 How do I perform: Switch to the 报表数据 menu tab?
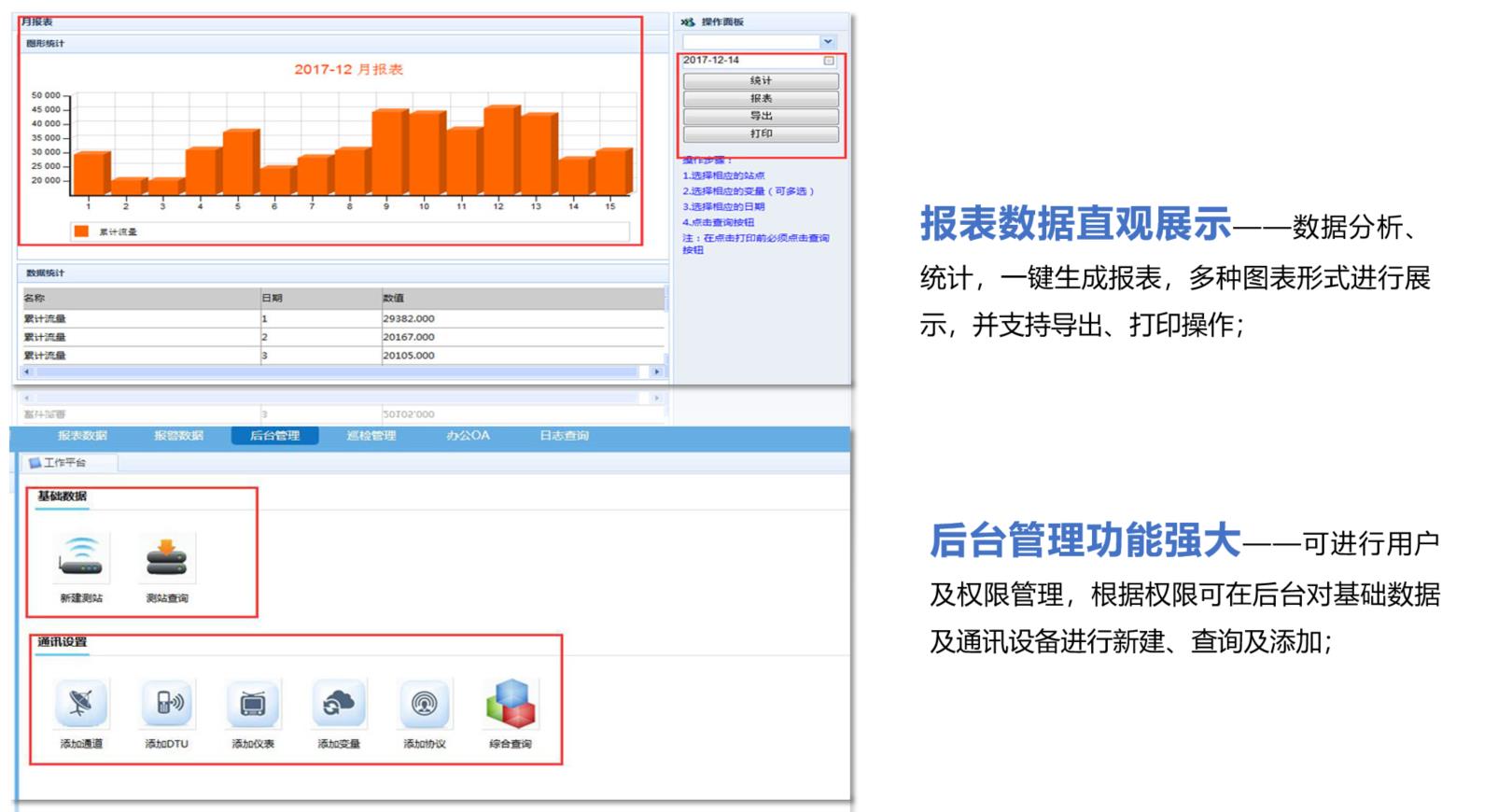pos(82,436)
